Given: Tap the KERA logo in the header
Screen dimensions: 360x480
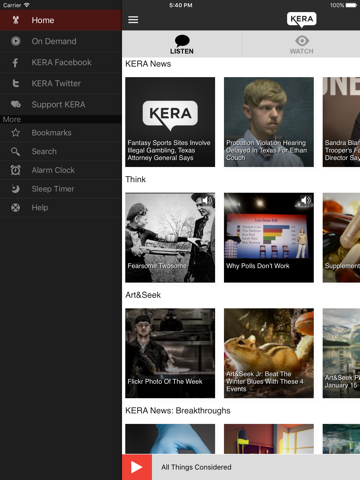Looking at the screenshot, I should [302, 20].
